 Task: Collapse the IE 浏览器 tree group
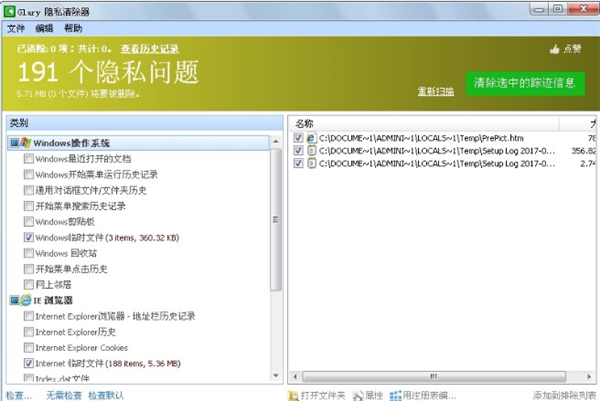tap(13, 300)
